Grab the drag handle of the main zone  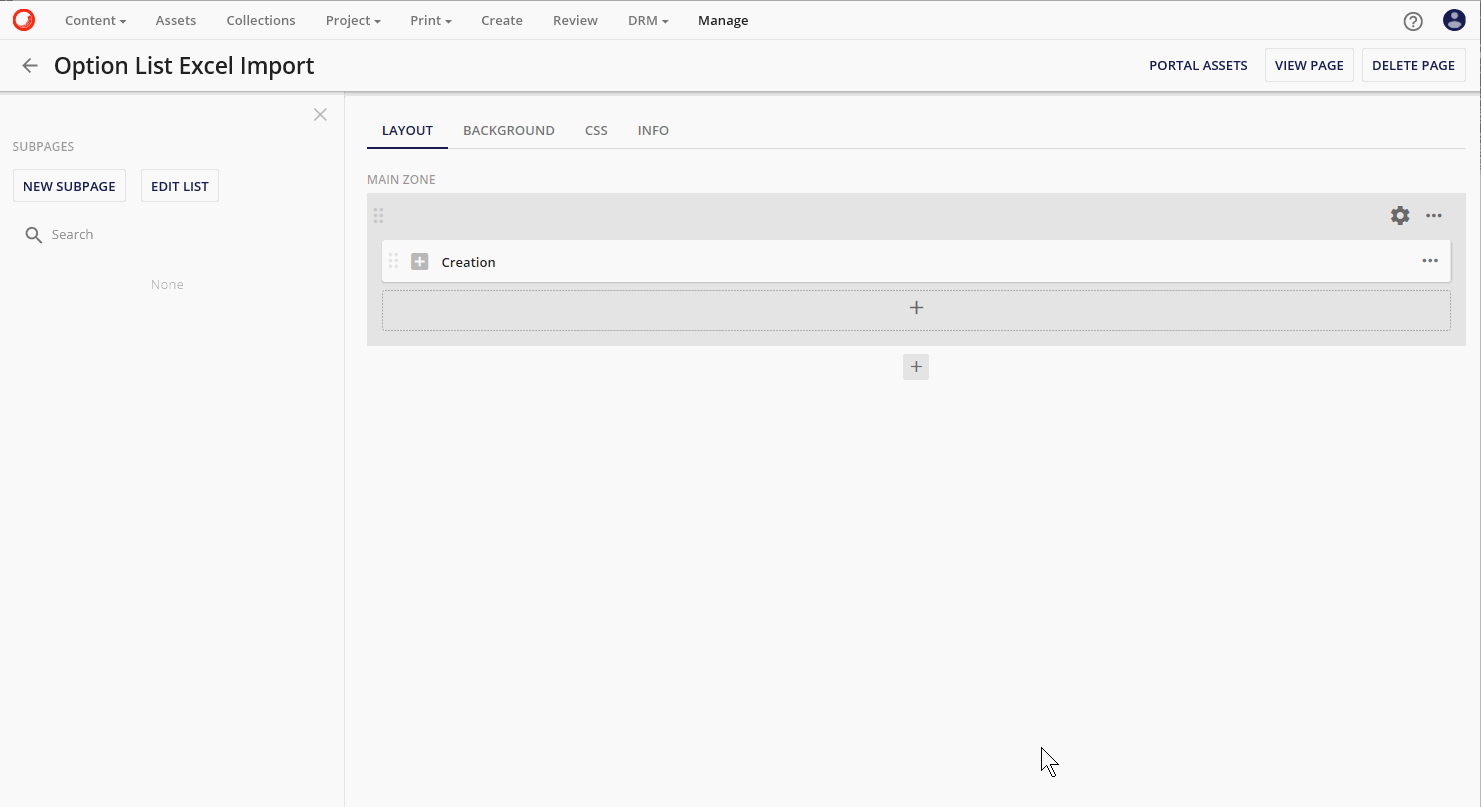coord(378,215)
